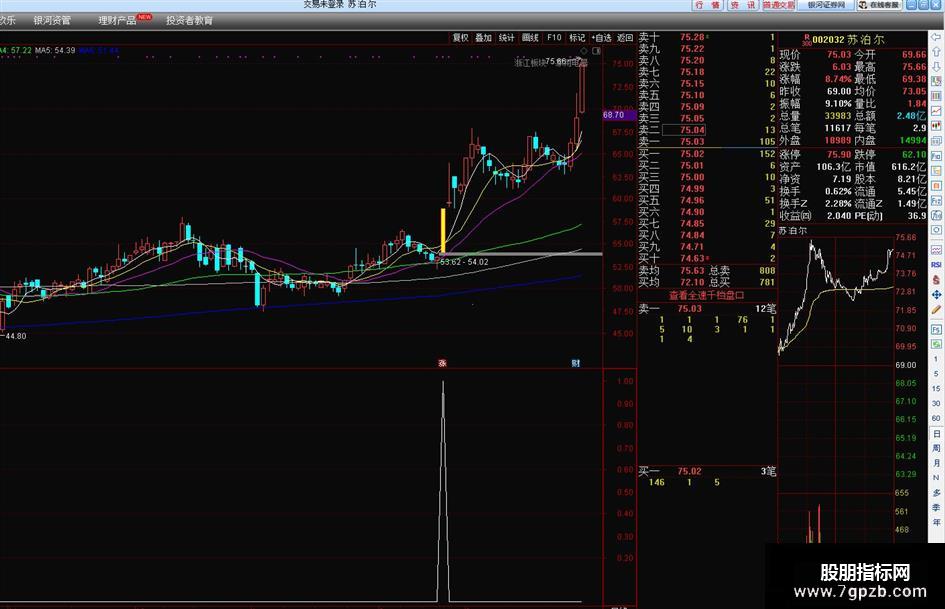Open the 叠加 overlay menu
This screenshot has width=945, height=609.
coord(483,37)
